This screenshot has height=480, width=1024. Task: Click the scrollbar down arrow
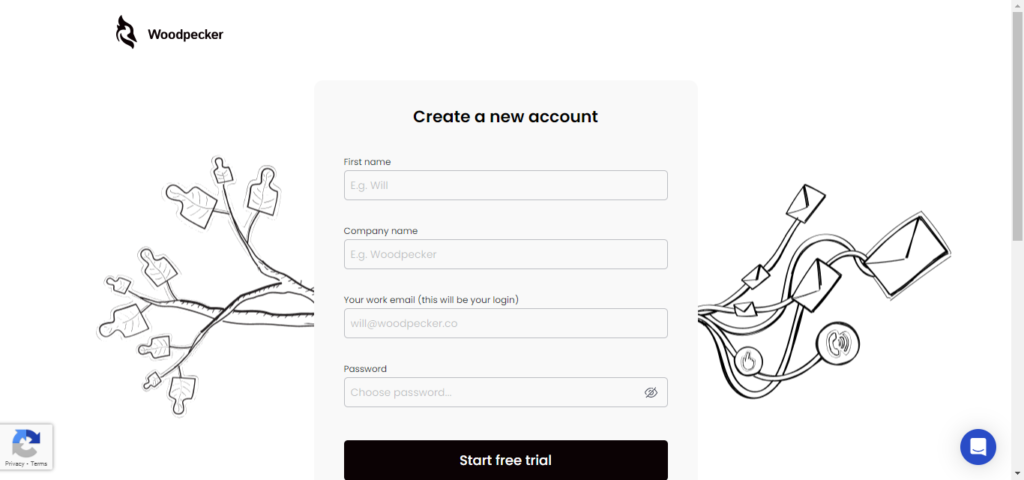pos(1017,475)
